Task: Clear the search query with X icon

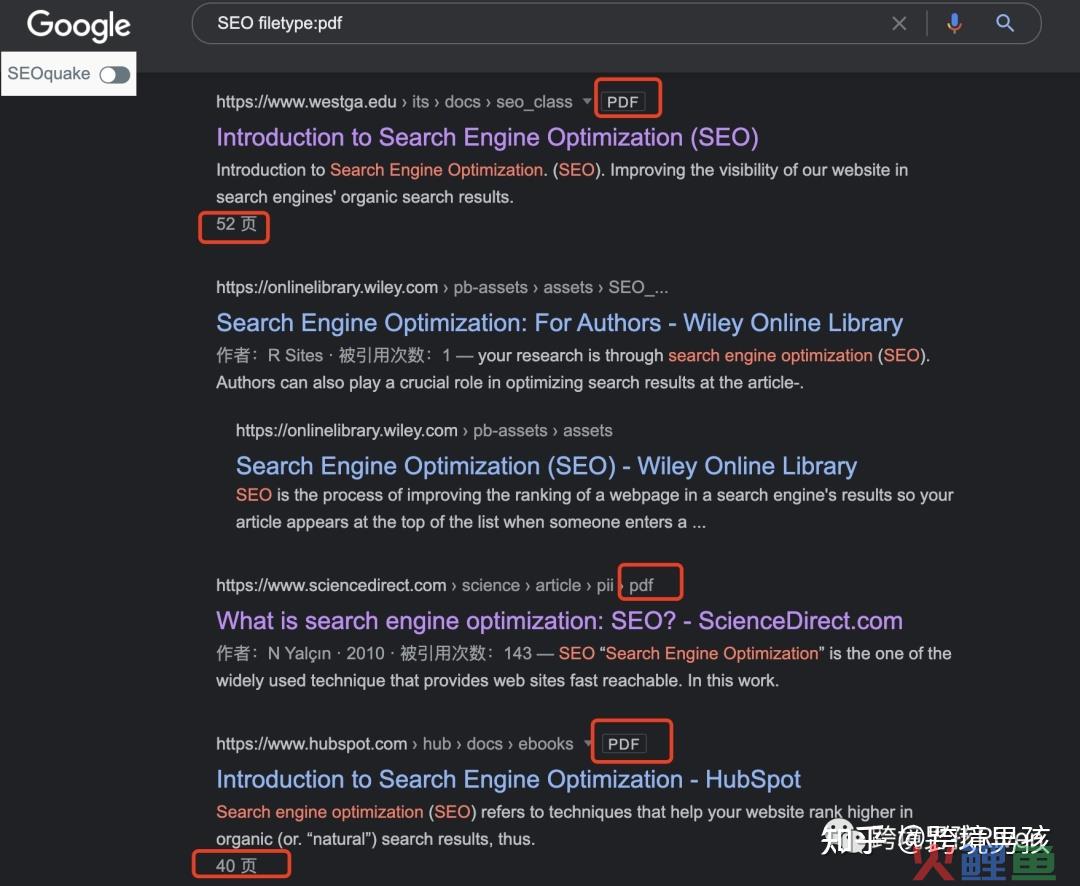Action: click(x=899, y=24)
